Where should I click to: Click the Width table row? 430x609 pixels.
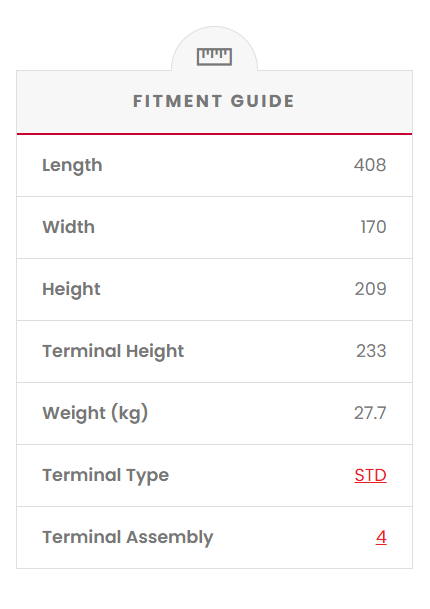[x=214, y=228]
